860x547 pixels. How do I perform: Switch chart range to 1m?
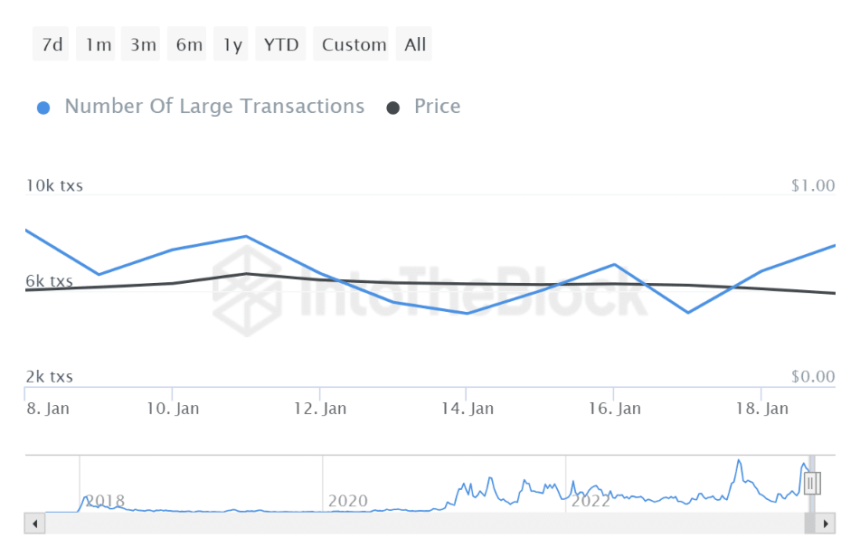[98, 44]
